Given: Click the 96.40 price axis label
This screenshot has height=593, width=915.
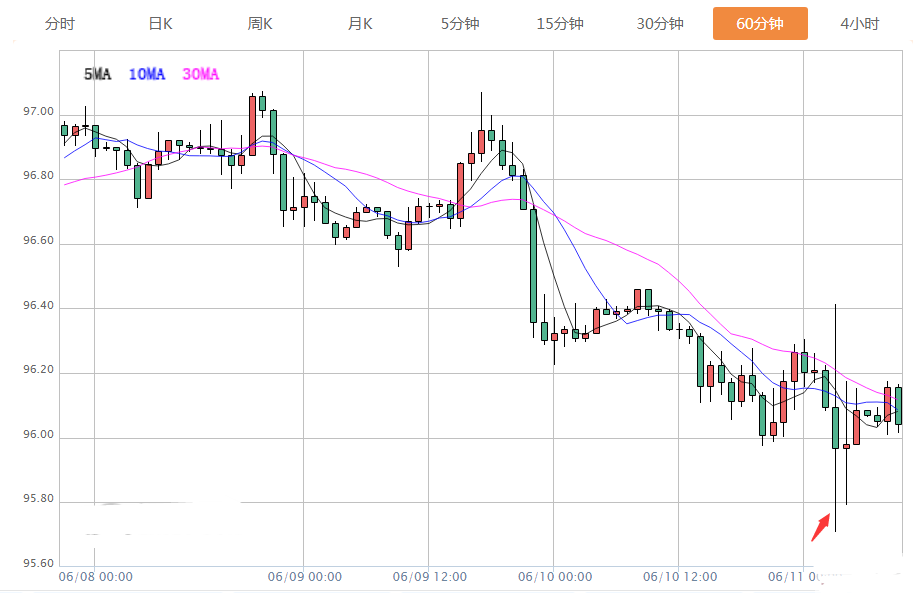Looking at the screenshot, I should point(39,307).
